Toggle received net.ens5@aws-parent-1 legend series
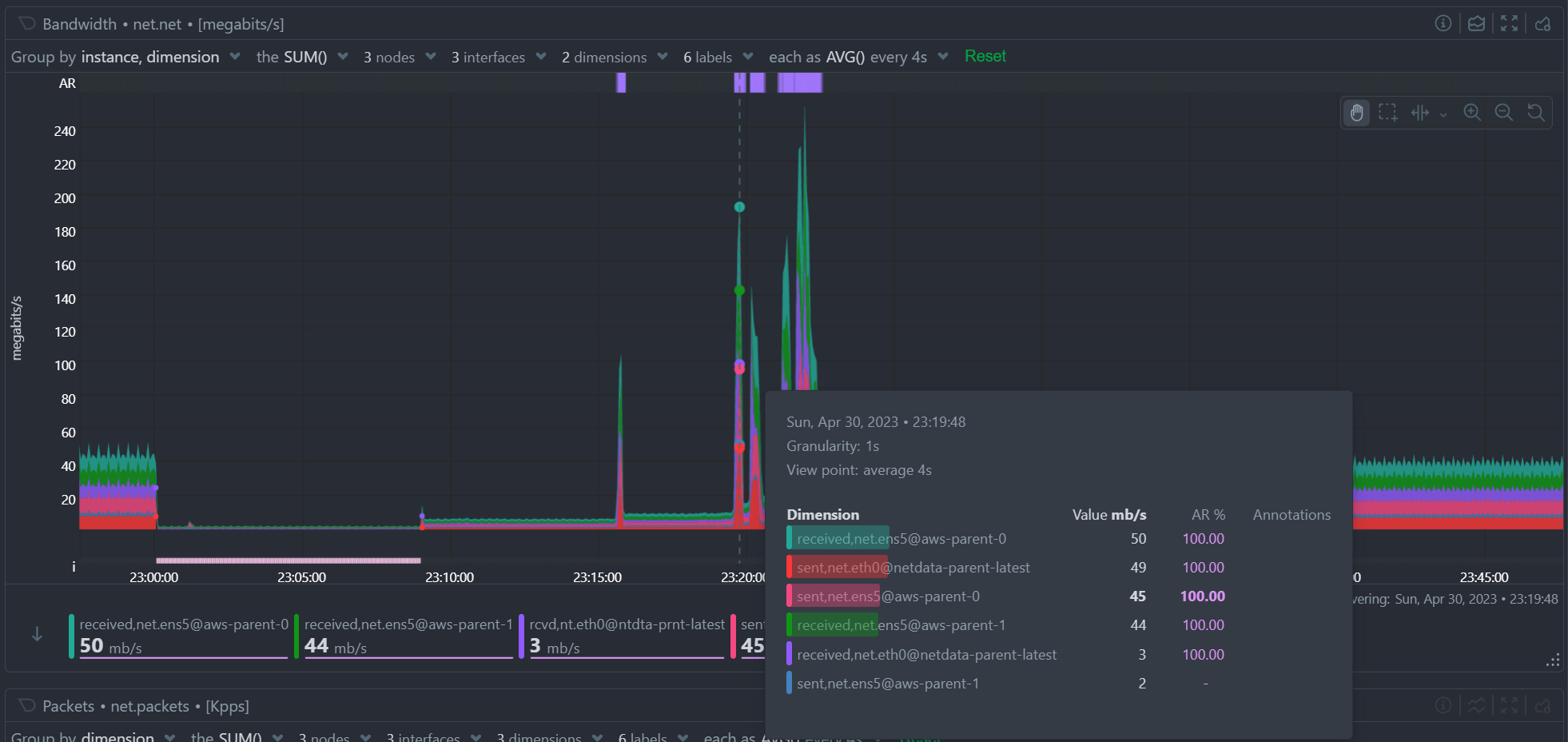 coord(408,635)
